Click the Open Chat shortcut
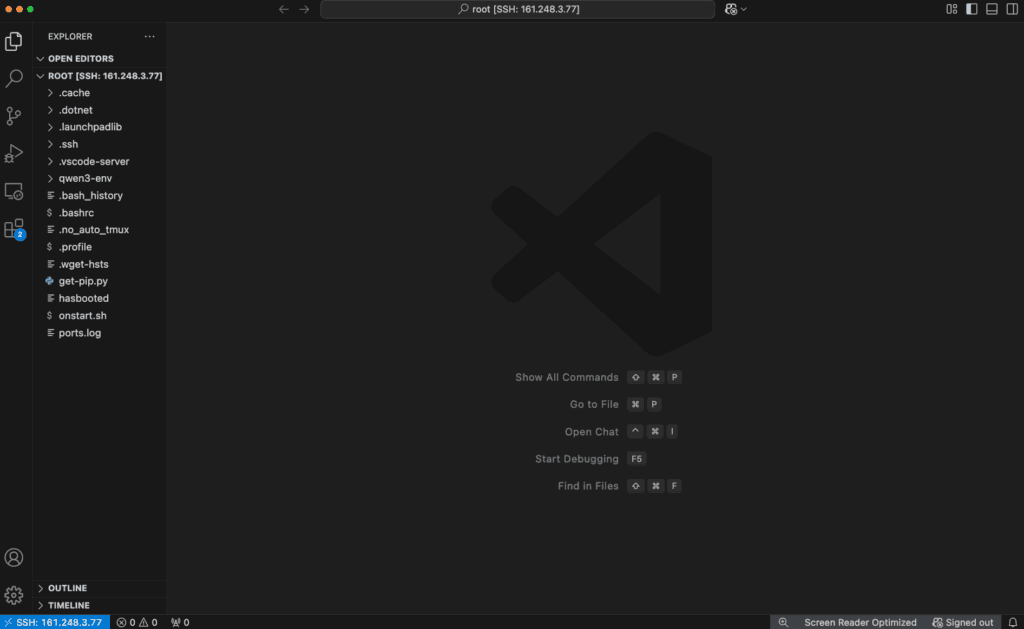This screenshot has width=1024, height=629. (621, 432)
